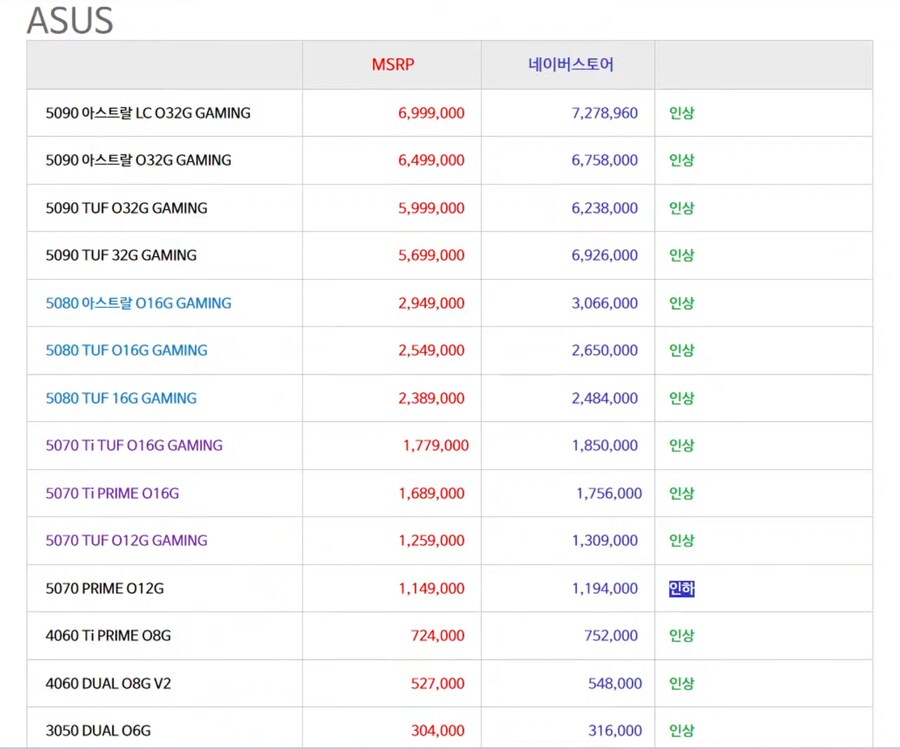Click MSRP value 5,999,000

[x=431, y=208]
